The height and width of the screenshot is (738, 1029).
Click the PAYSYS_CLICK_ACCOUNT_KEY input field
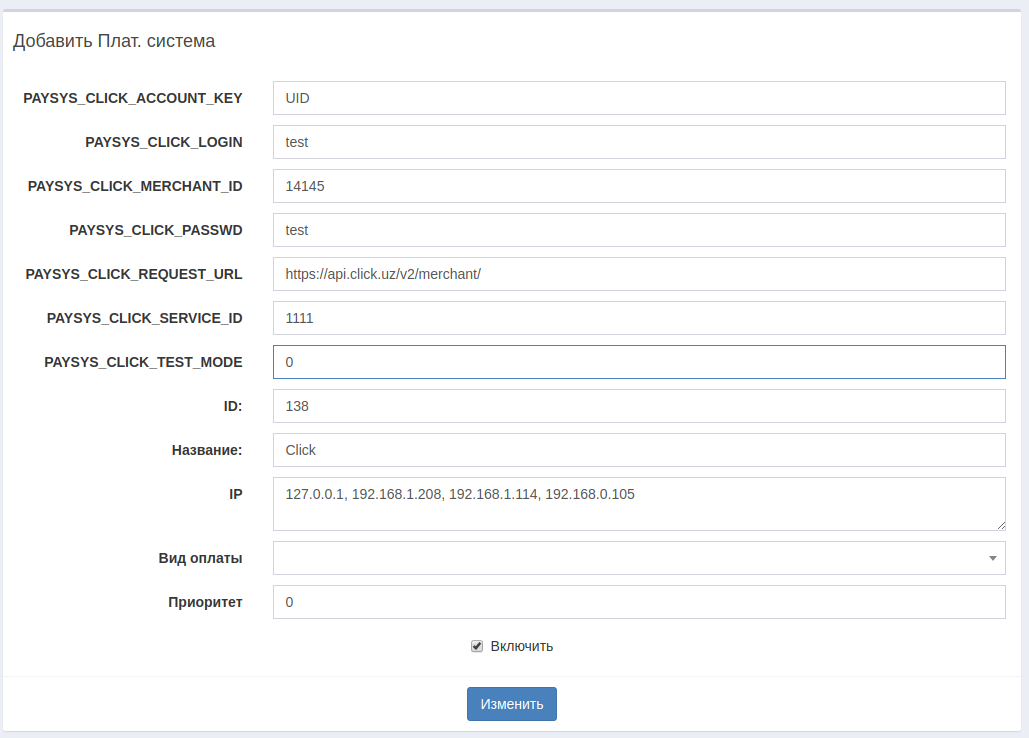pos(638,98)
